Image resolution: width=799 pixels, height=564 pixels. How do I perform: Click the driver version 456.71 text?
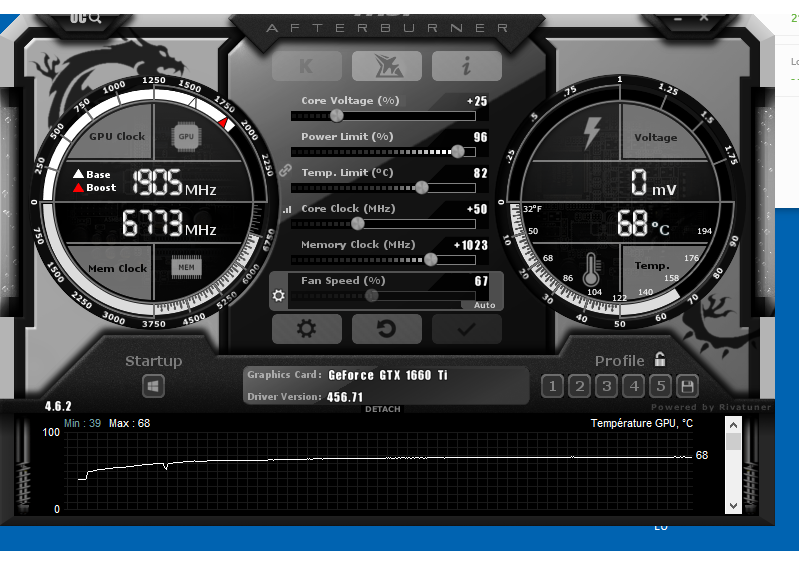[345, 397]
